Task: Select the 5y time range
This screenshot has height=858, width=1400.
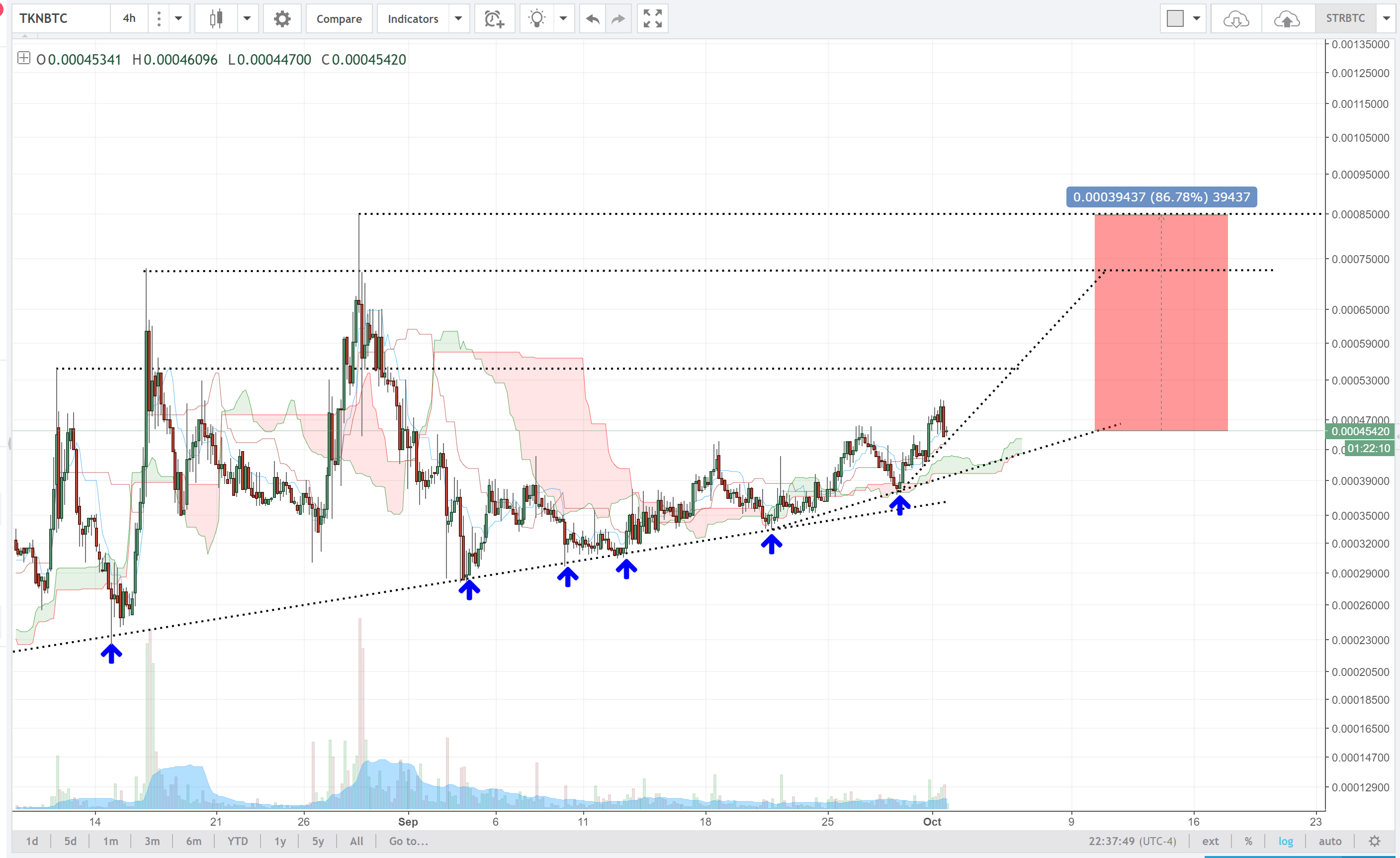Action: tap(318, 841)
